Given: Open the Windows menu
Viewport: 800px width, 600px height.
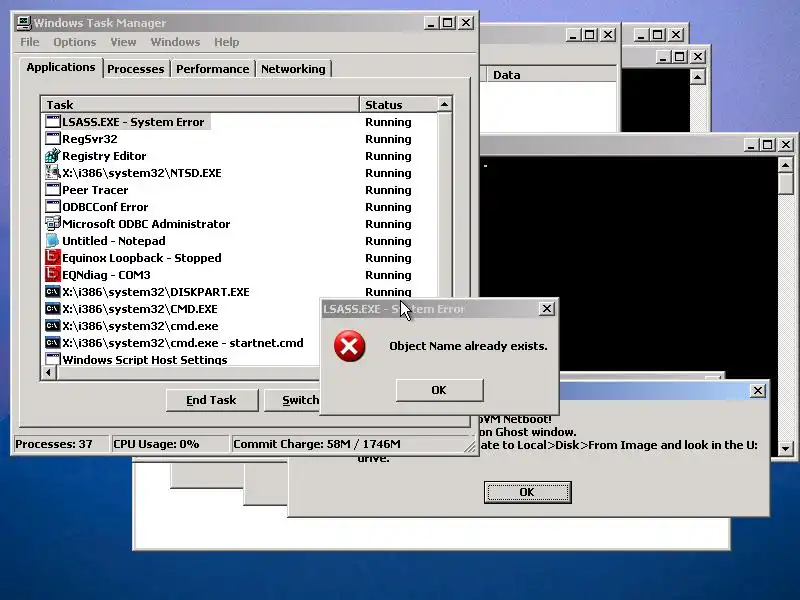Looking at the screenshot, I should click(175, 42).
